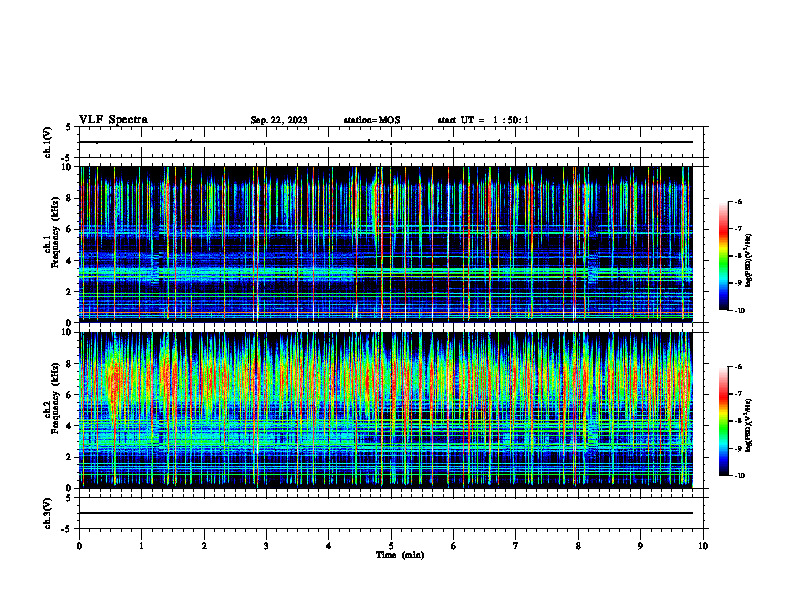Click time axis tick label "7"
This screenshot has width=792, height=612.
[516, 546]
